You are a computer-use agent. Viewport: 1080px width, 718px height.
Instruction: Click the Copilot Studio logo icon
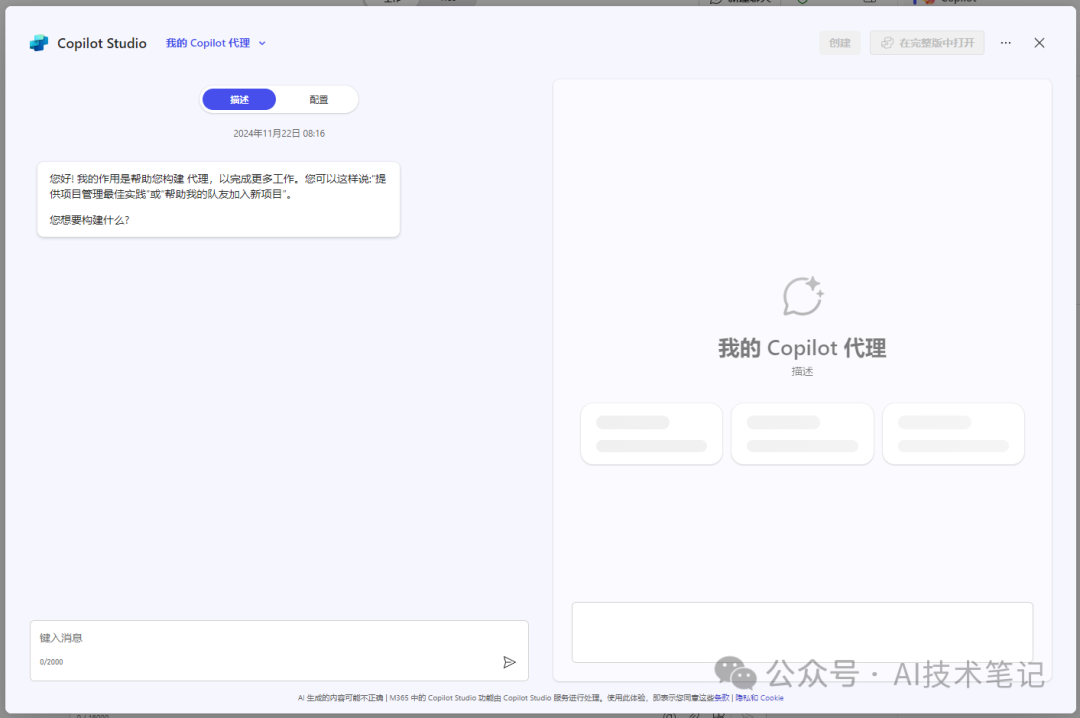(39, 43)
